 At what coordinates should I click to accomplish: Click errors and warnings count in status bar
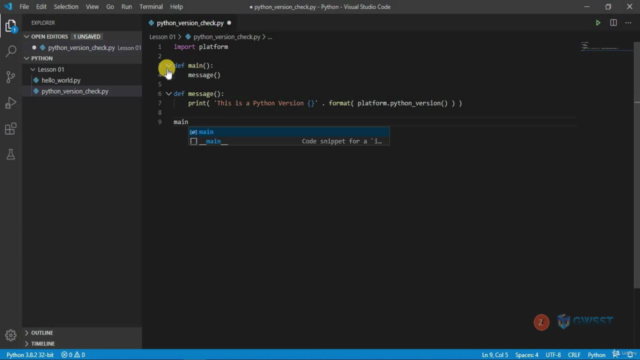73,355
